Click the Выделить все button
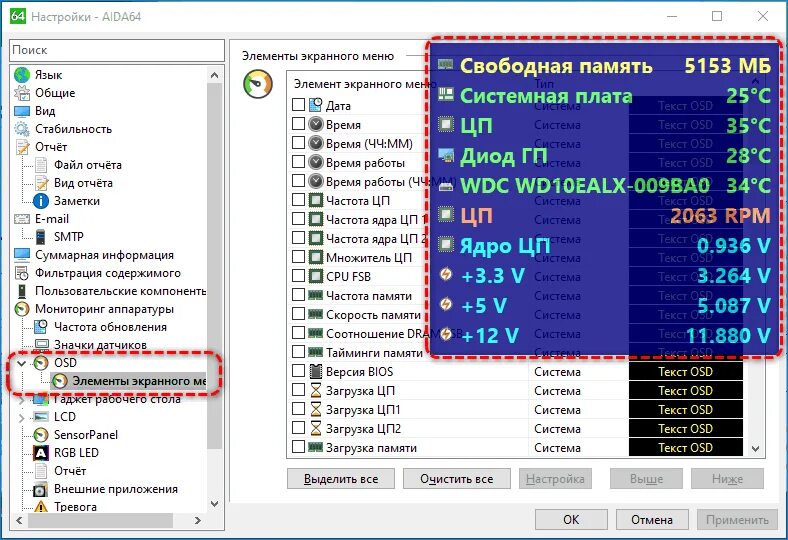Viewport: 788px width, 540px height. (x=341, y=479)
